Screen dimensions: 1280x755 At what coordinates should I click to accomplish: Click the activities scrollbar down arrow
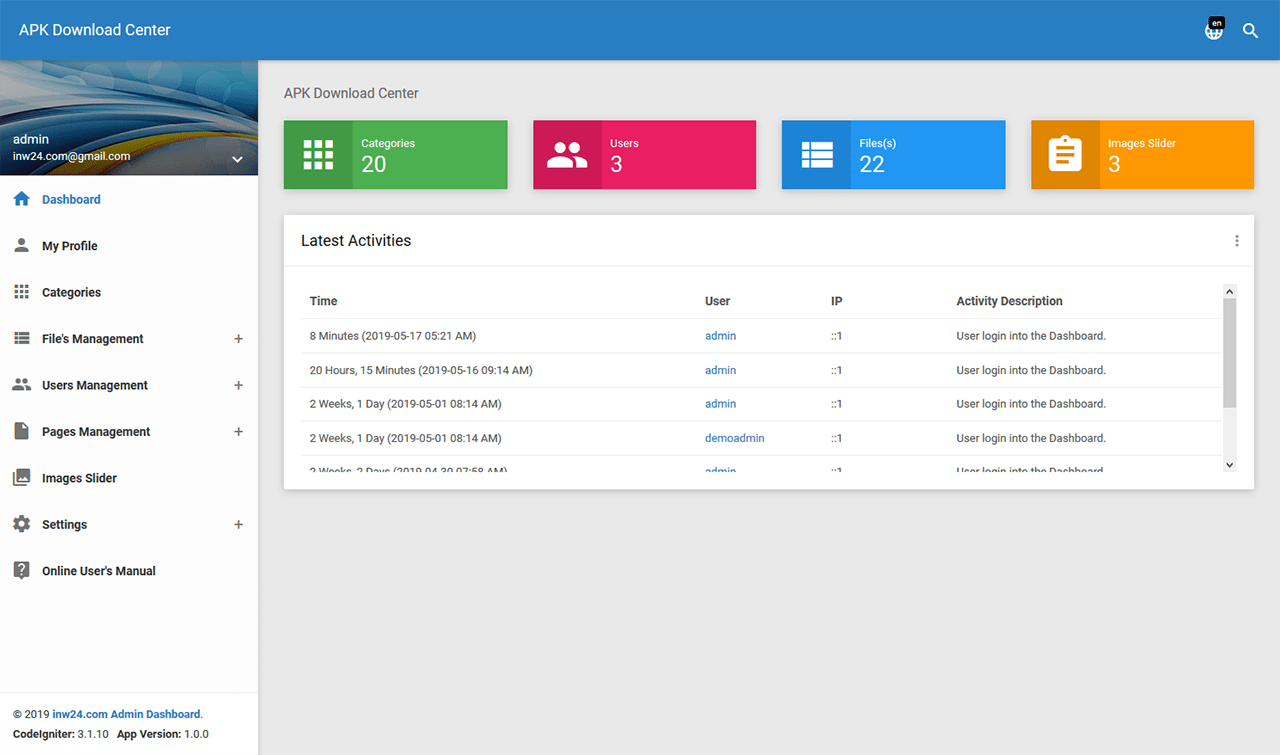1230,464
